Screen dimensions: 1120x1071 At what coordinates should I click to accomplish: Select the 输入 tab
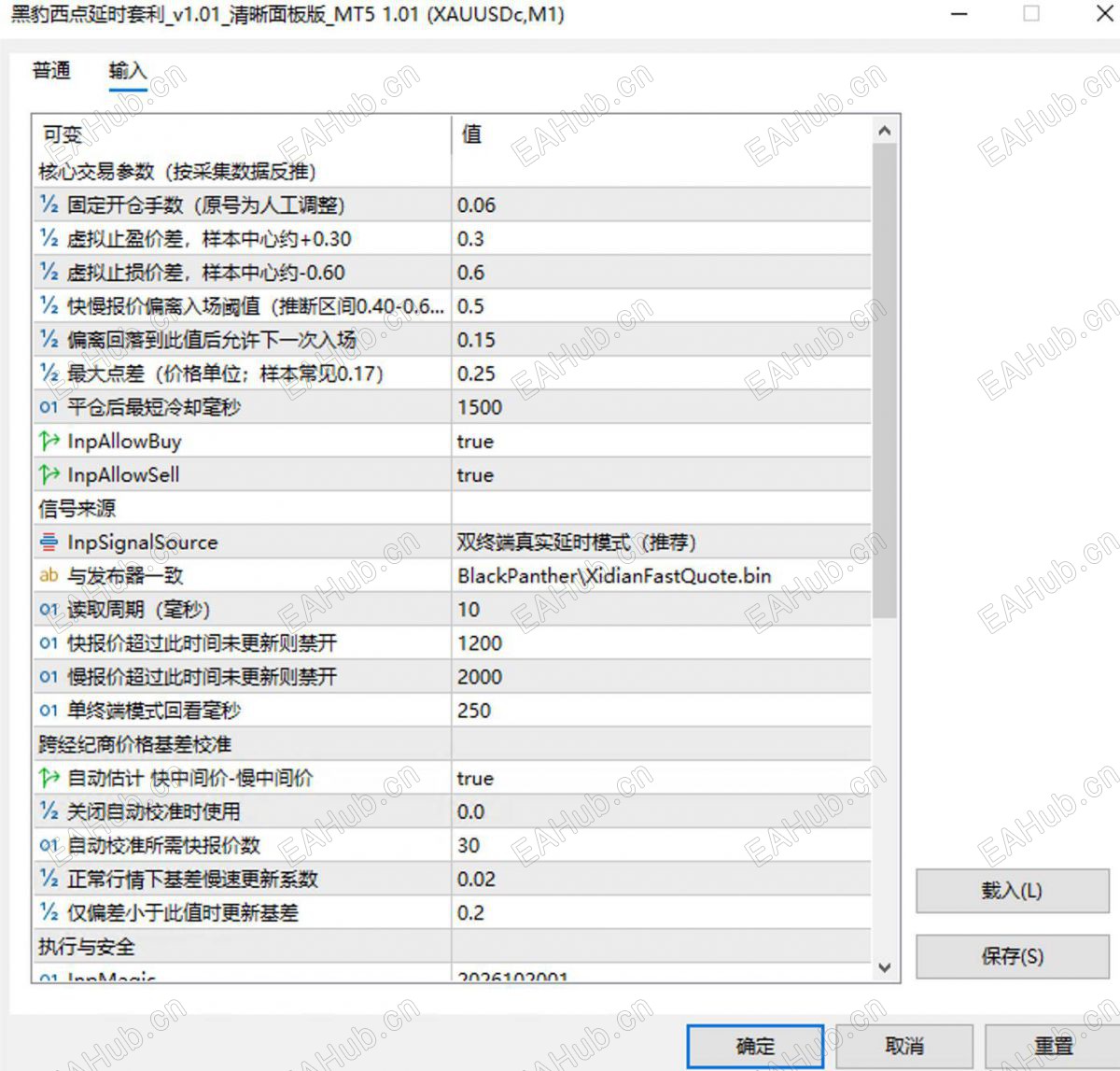pyautogui.click(x=128, y=70)
